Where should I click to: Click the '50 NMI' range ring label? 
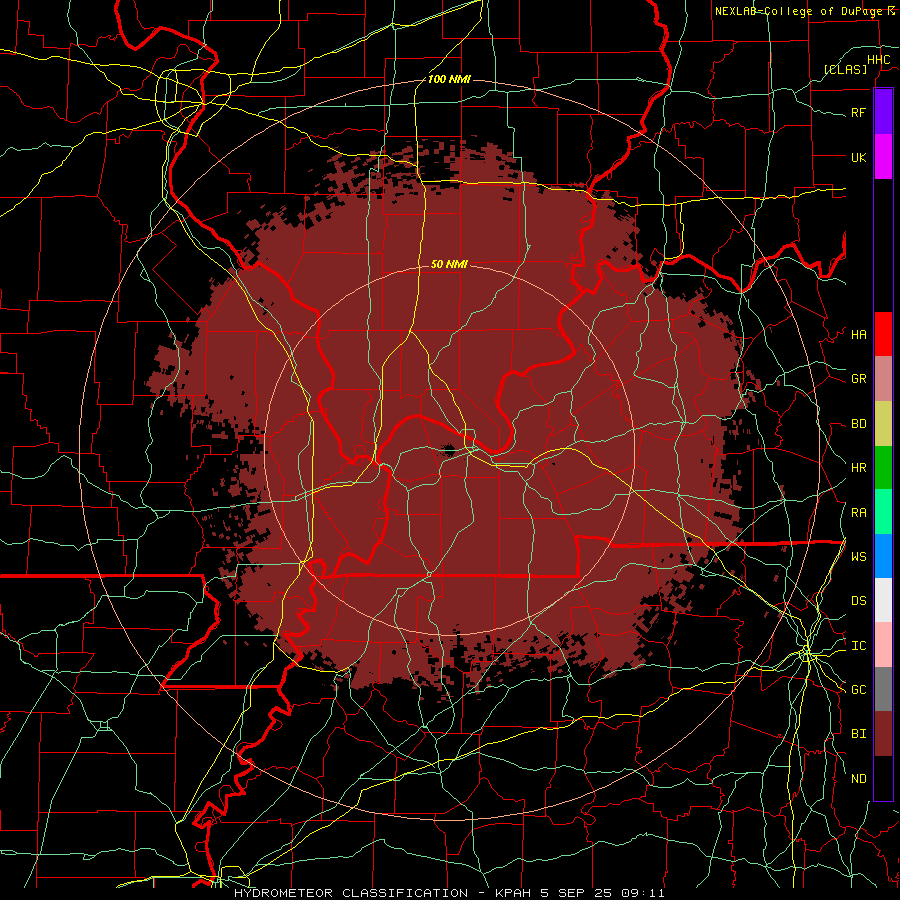coord(449,264)
